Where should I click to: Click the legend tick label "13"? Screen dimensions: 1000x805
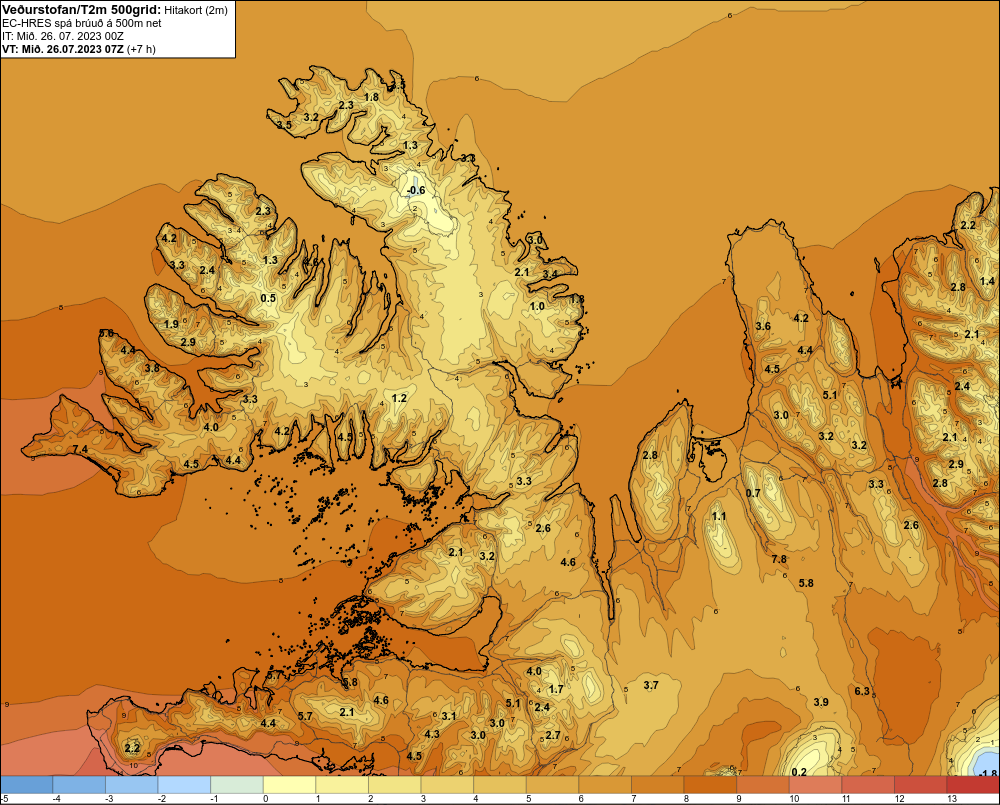(952, 799)
